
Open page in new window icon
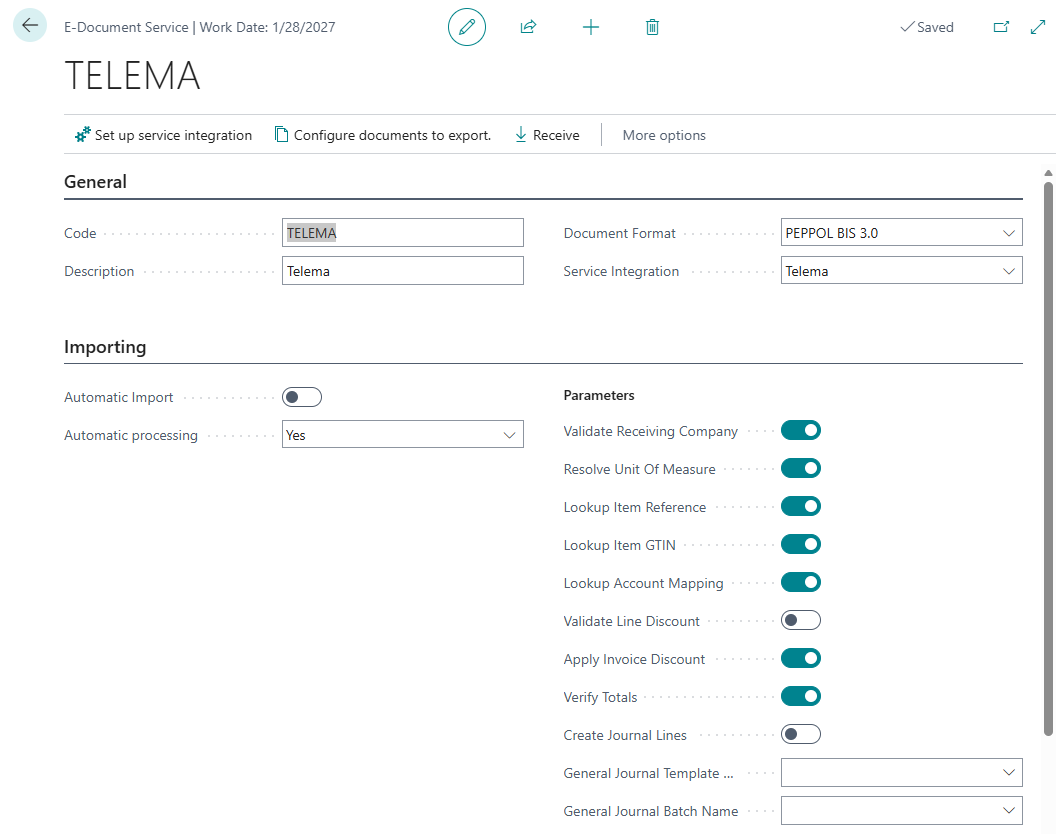coord(1000,27)
